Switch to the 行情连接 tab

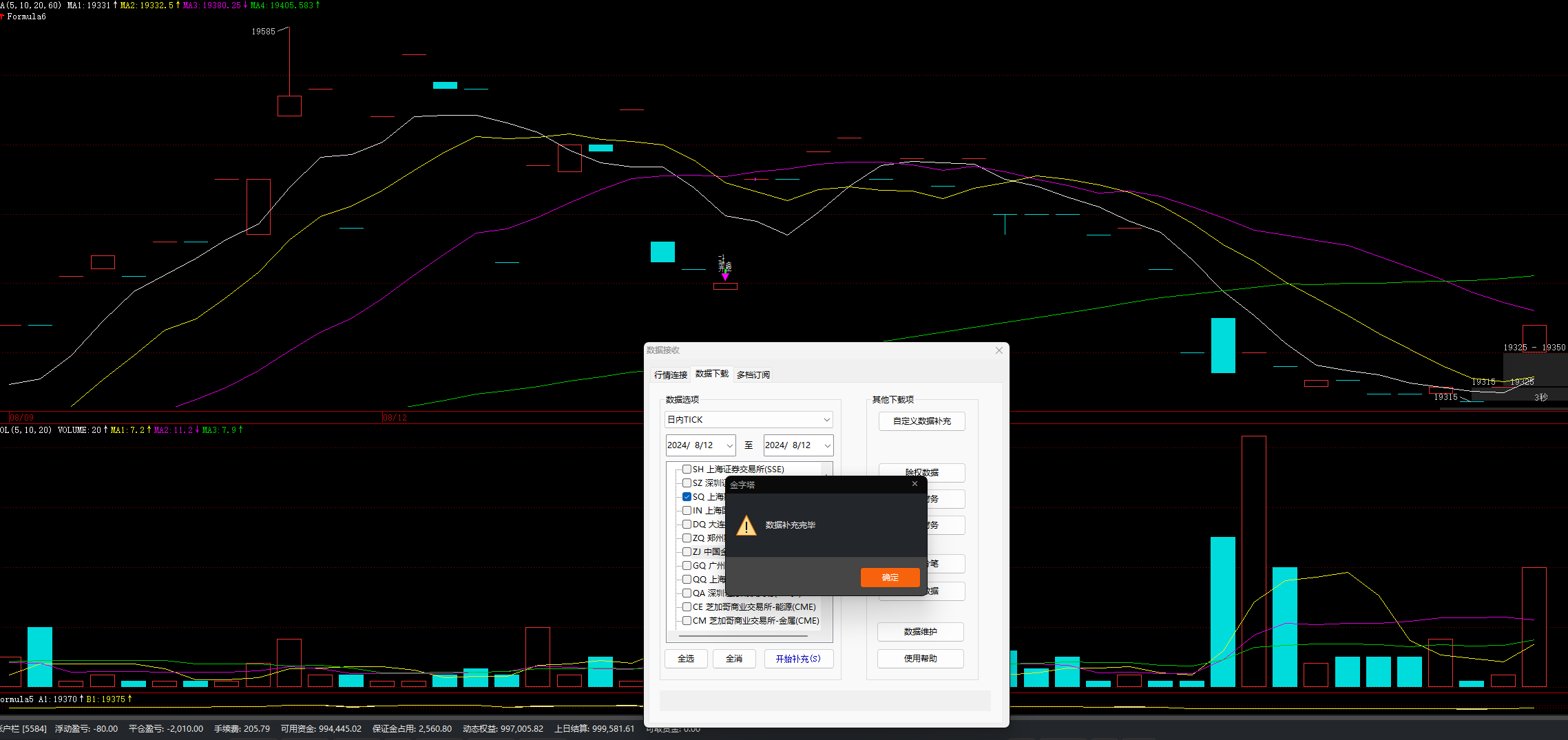pos(671,375)
